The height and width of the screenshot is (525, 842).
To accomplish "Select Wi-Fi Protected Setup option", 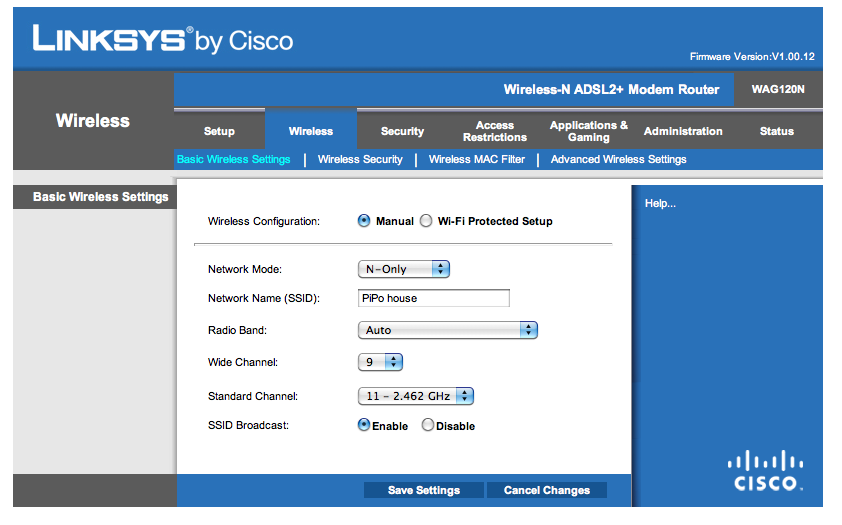I will [x=426, y=221].
